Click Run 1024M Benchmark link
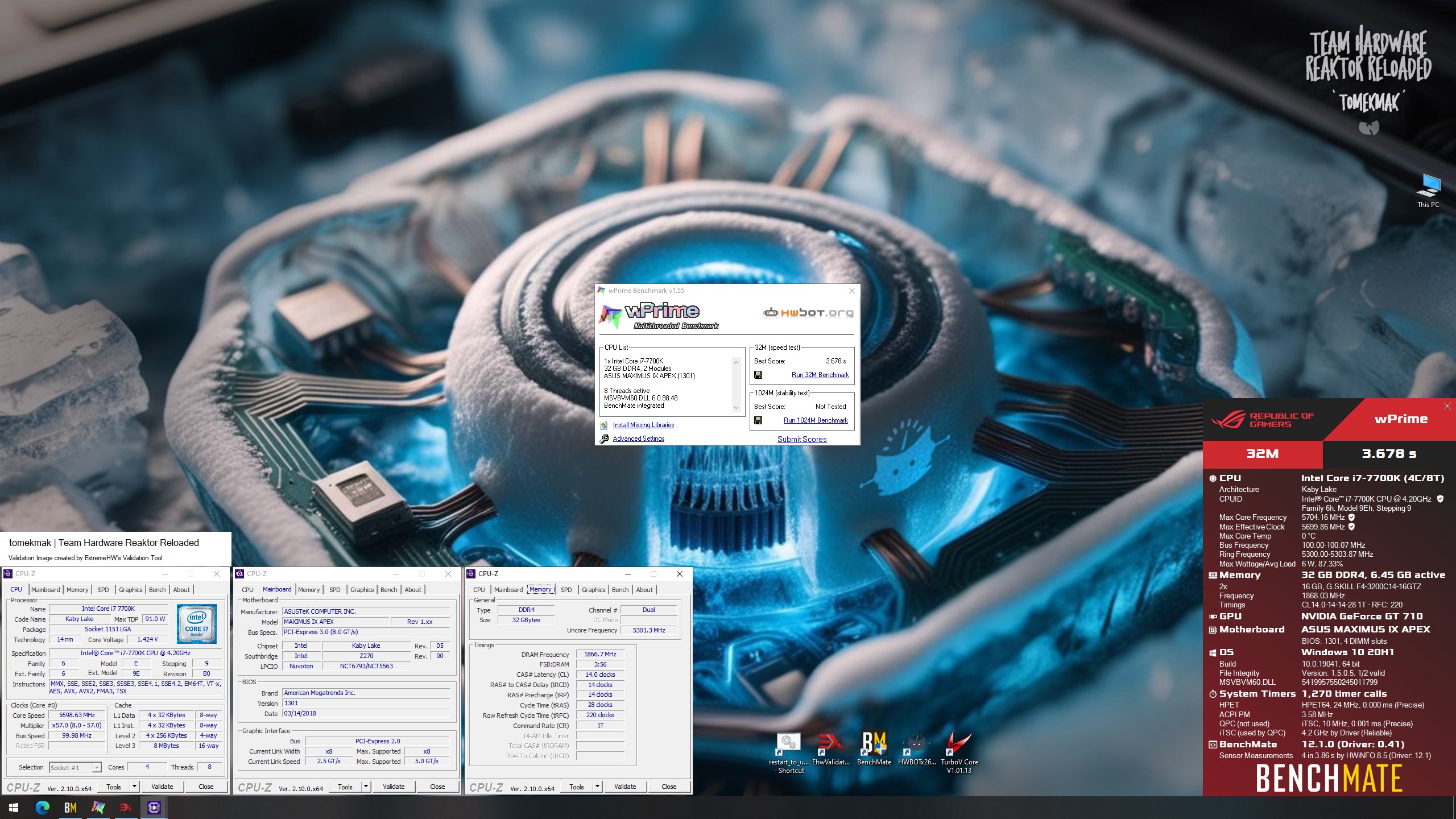This screenshot has width=1456, height=819. tap(816, 420)
